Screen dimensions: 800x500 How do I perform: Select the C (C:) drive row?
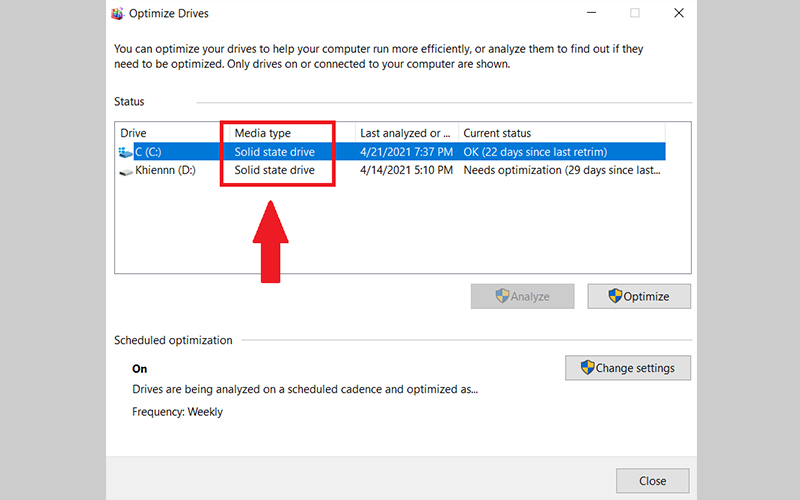(390, 152)
